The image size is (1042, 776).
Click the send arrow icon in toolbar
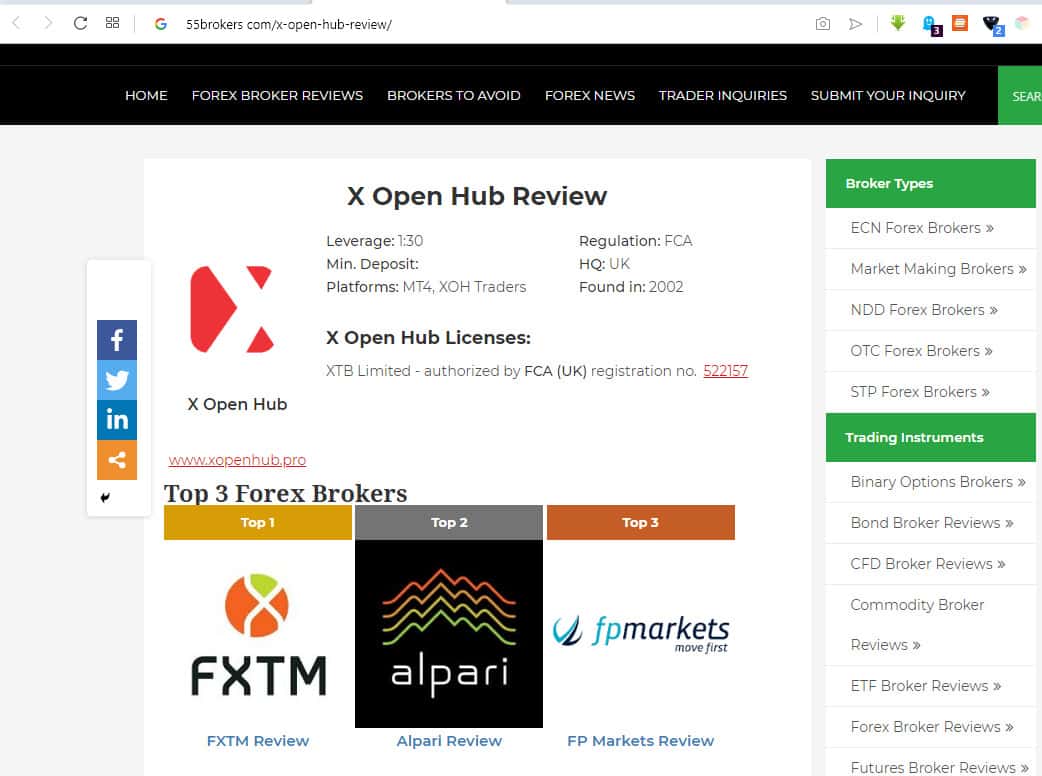click(x=855, y=24)
